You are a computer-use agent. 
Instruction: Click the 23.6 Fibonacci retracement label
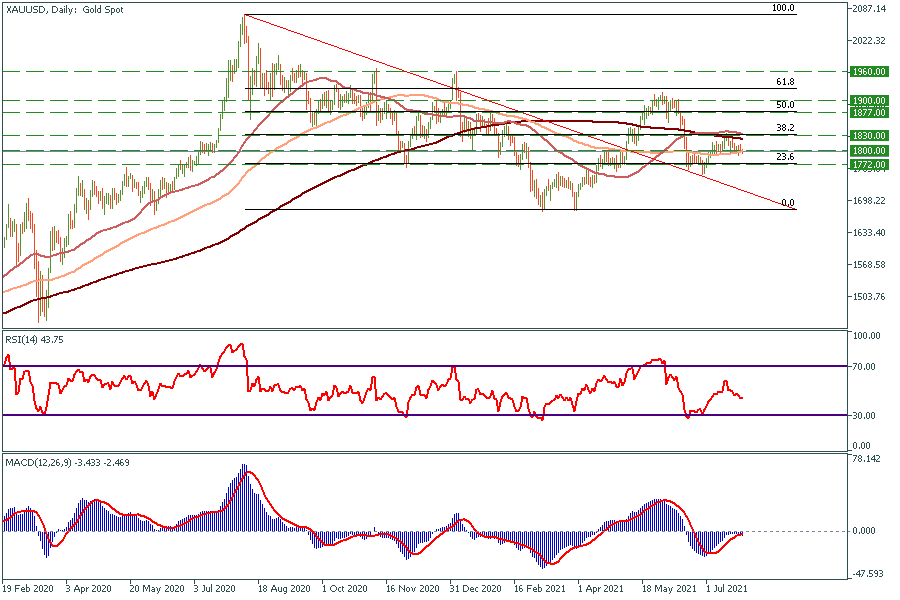(785, 157)
